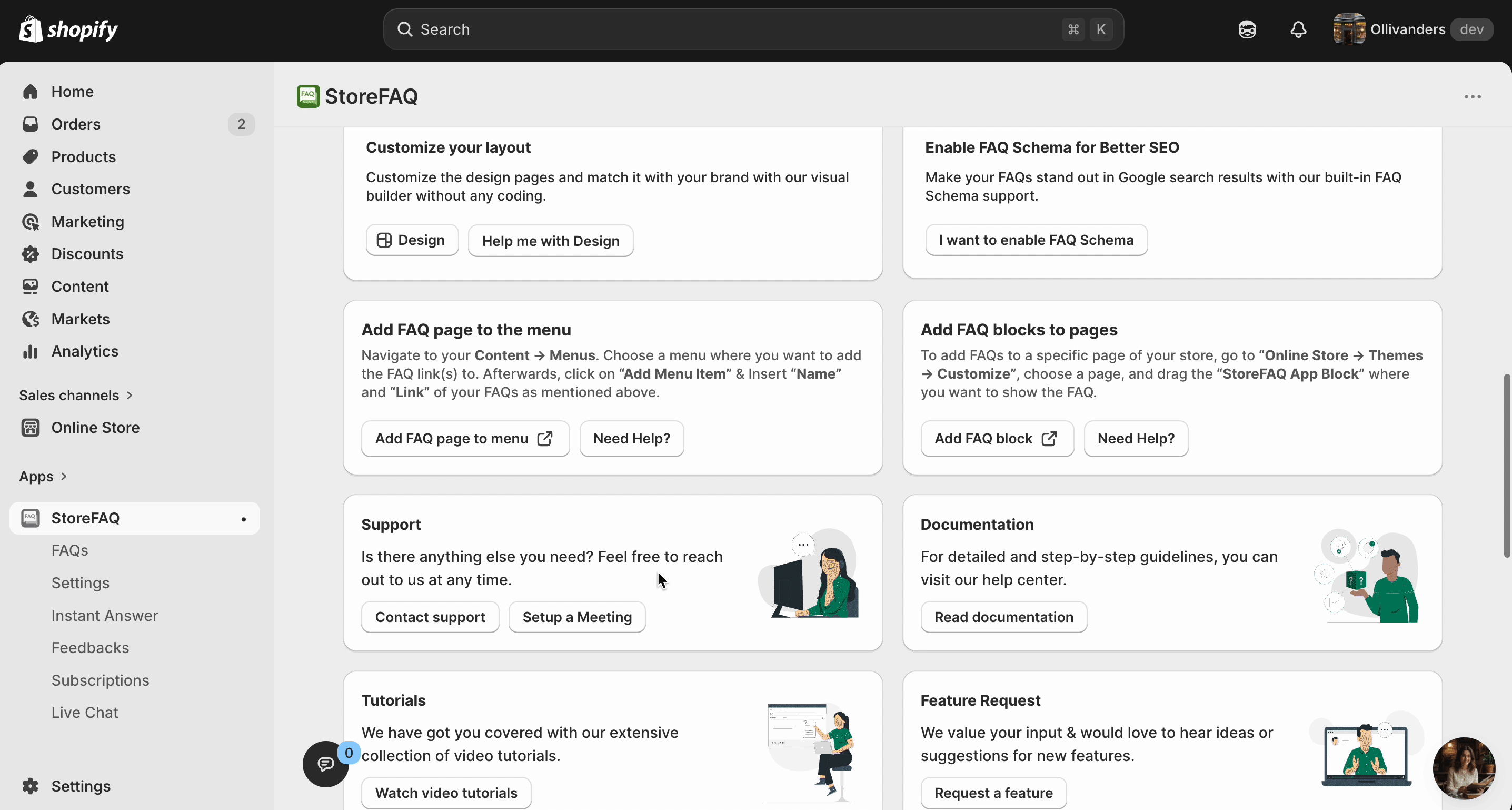This screenshot has height=810, width=1512.
Task: Click the page vertical scrollbar
Action: coord(1506,465)
